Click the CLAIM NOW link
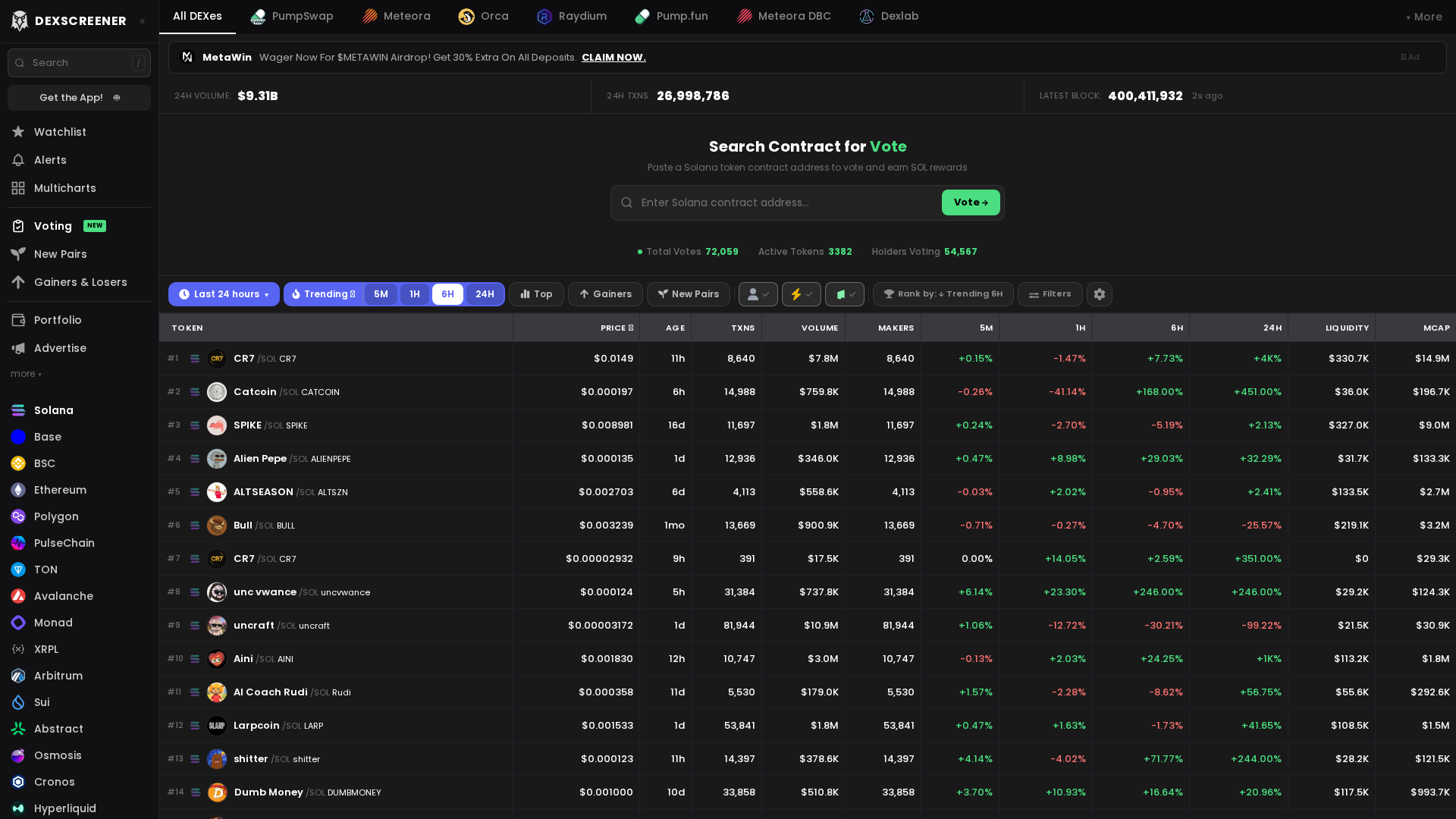Screen dimensions: 1456x819 613,58
